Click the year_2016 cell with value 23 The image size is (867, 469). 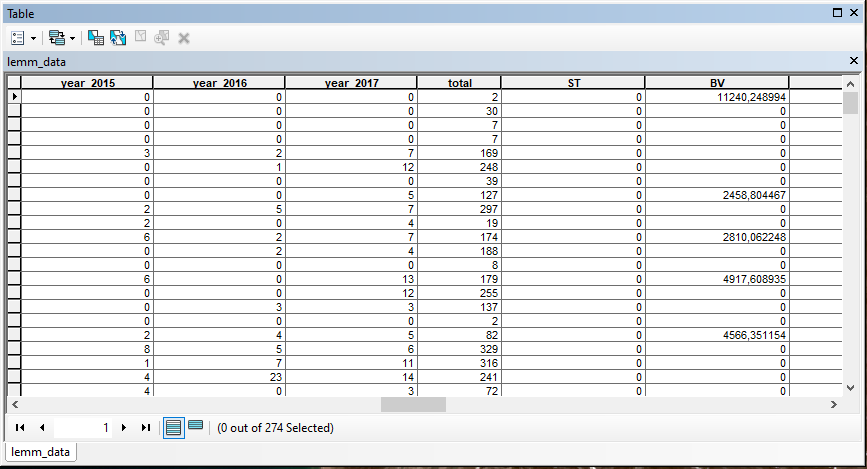pyautogui.click(x=220, y=377)
